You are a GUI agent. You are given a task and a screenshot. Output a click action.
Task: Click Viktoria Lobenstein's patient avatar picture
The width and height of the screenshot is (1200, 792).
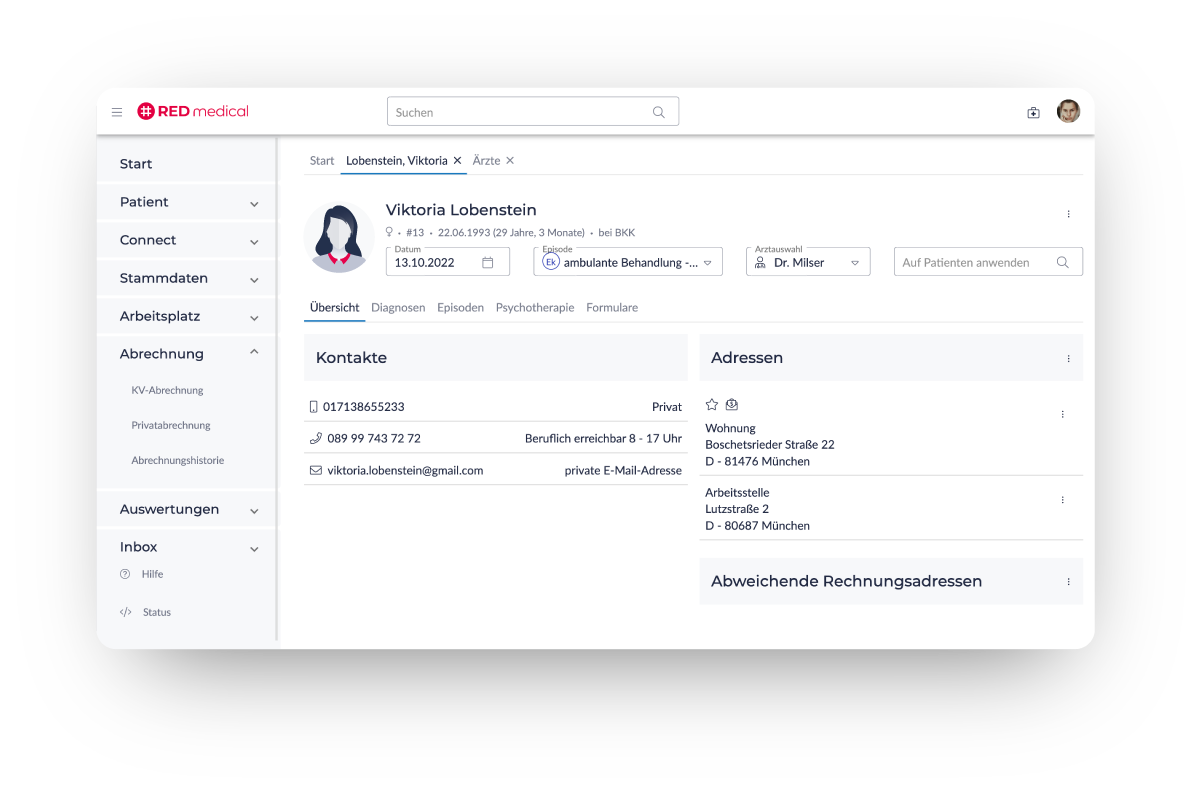339,237
